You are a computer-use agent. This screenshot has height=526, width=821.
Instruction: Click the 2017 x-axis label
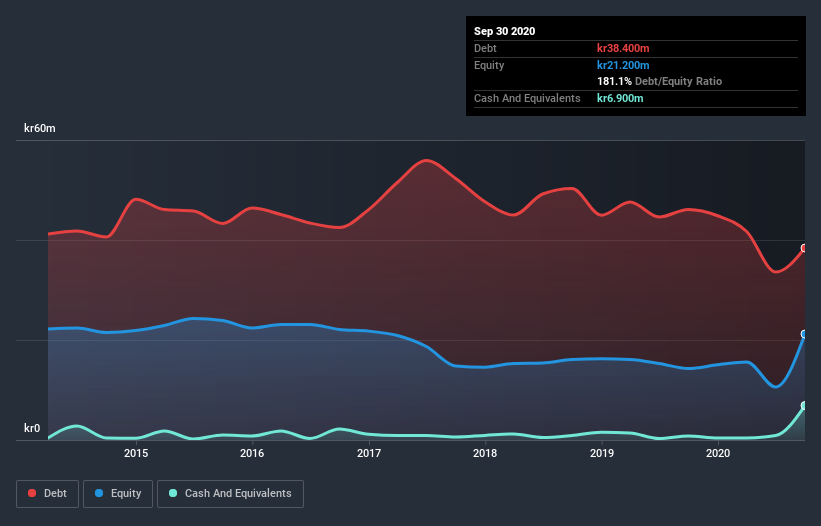click(x=369, y=453)
